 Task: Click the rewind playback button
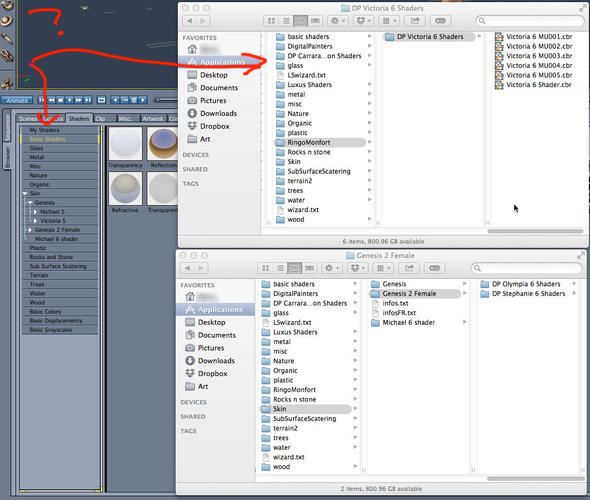pyautogui.click(x=51, y=100)
